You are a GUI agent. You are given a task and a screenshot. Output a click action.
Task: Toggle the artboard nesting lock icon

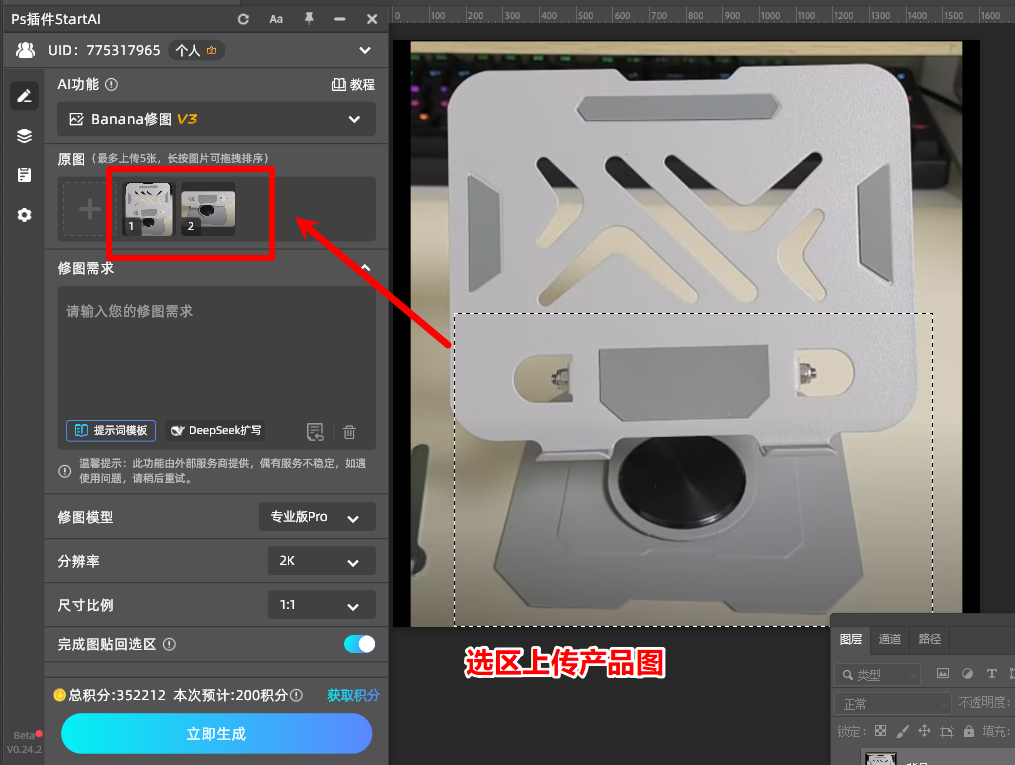coord(946,732)
